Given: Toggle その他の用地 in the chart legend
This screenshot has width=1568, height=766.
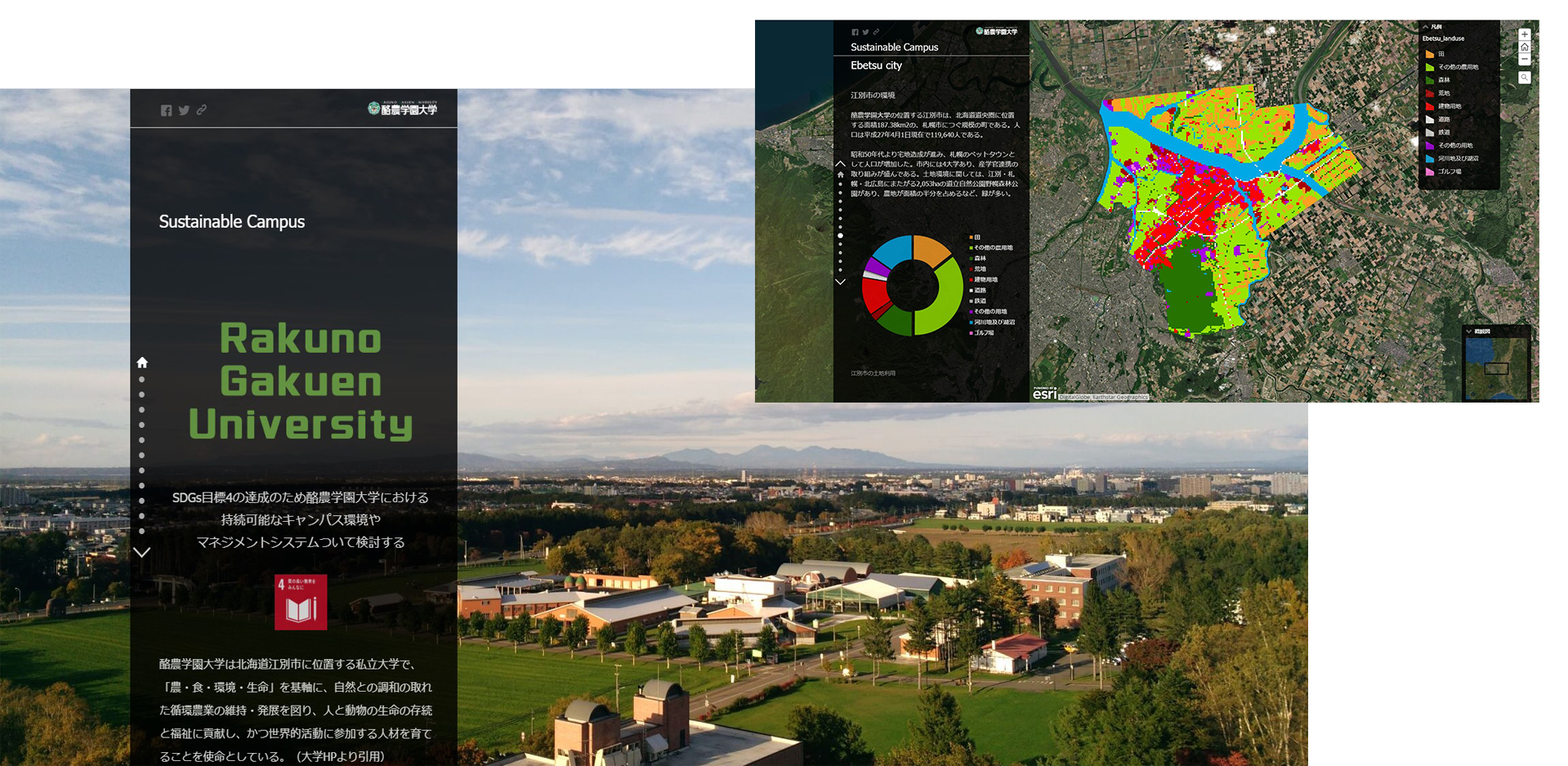Looking at the screenshot, I should pos(989,311).
